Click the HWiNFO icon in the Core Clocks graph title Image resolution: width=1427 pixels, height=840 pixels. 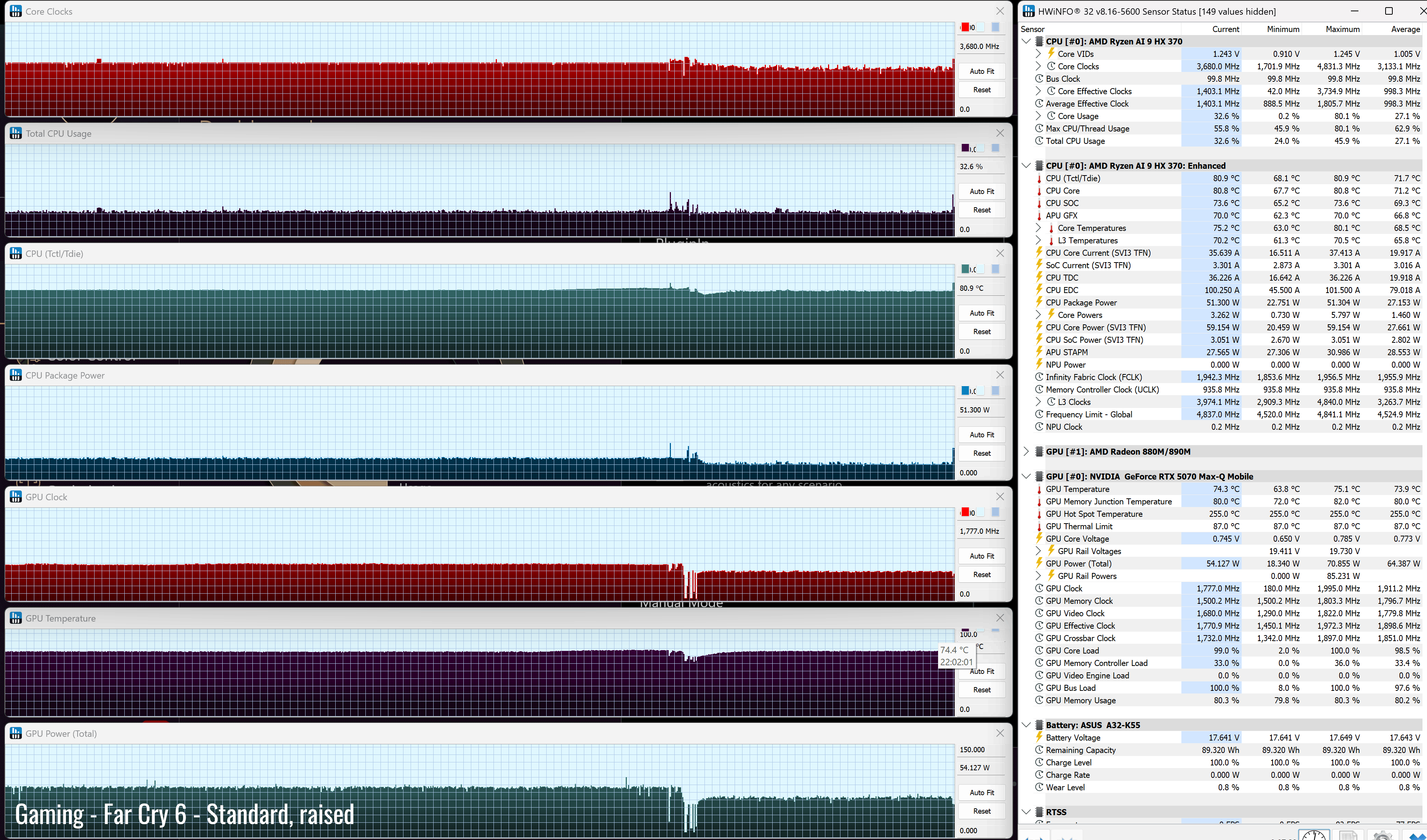tap(16, 11)
